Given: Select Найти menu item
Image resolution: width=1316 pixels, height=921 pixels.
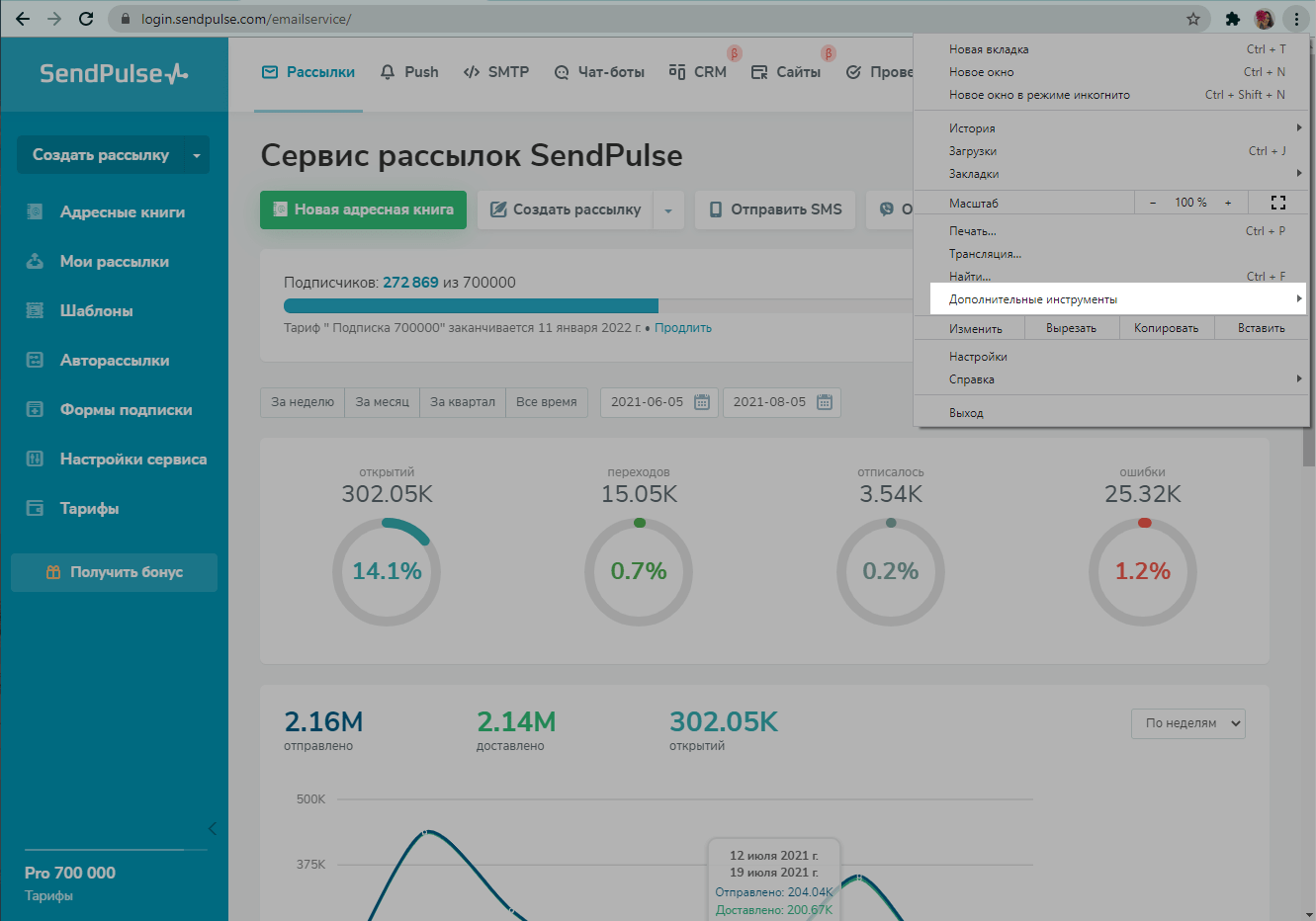Looking at the screenshot, I should 1112,277.
